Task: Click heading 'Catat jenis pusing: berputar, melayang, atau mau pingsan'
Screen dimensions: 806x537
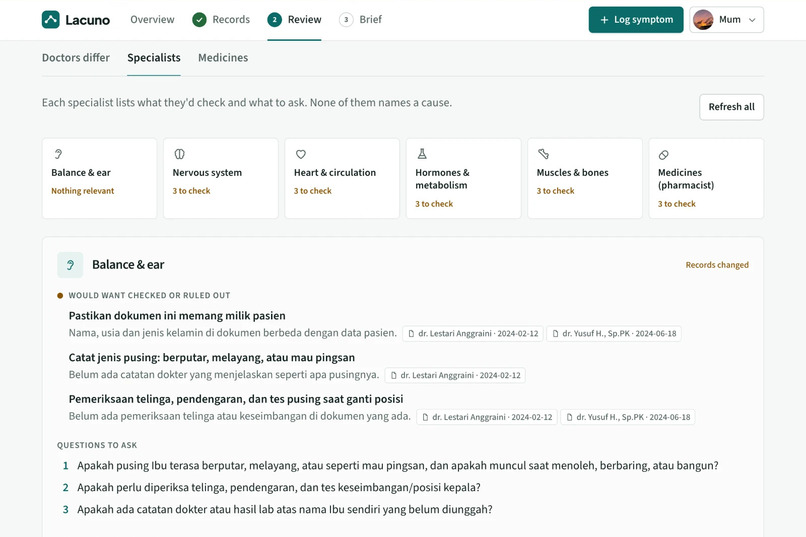Action: 212,357
